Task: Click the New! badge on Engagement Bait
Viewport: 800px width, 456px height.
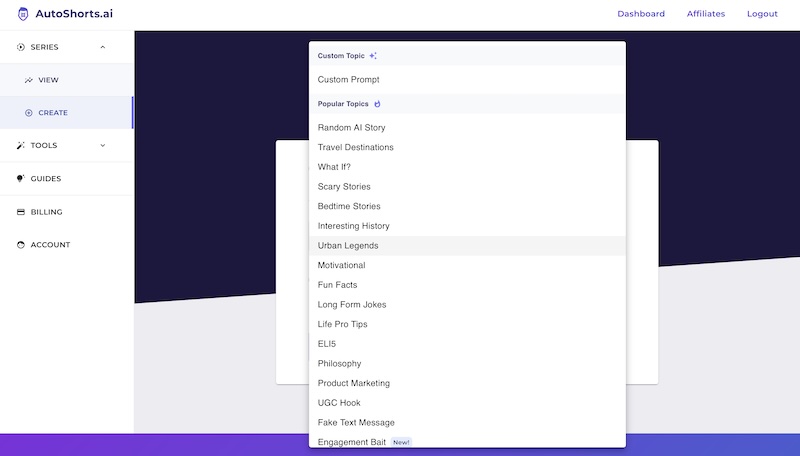Action: click(401, 442)
